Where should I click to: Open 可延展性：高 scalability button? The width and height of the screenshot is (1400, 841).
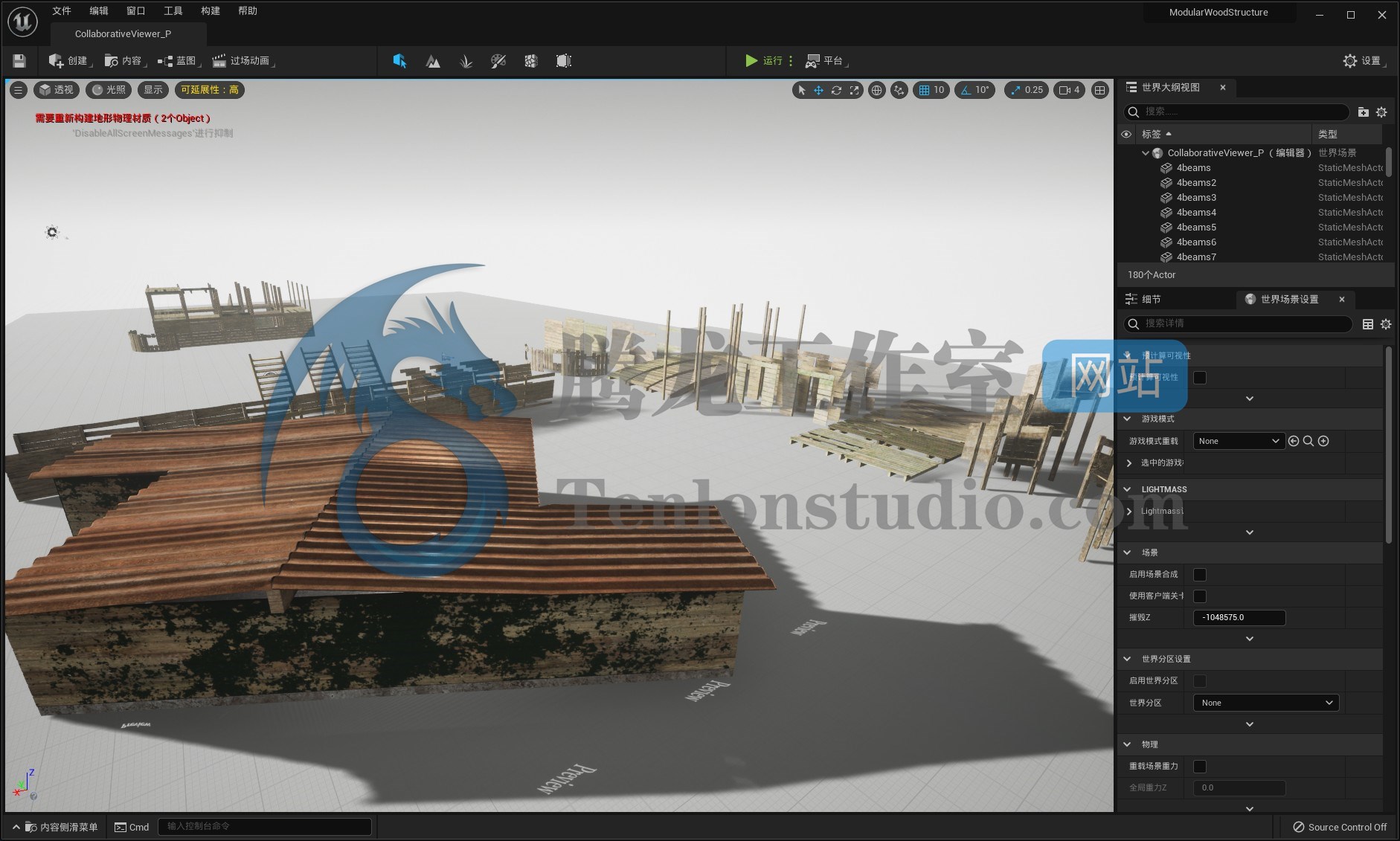tap(210, 90)
